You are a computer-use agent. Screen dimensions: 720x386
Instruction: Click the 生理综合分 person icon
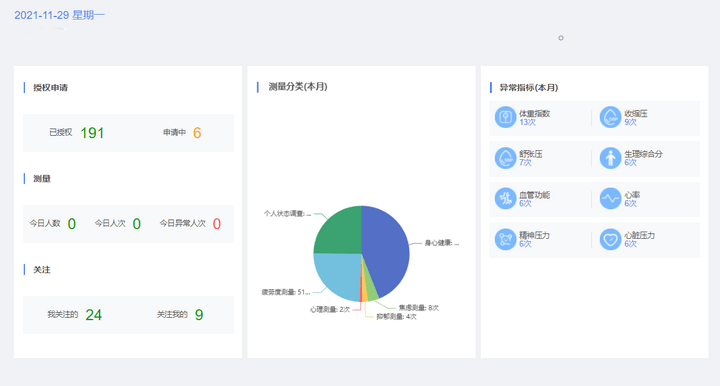tap(610, 158)
